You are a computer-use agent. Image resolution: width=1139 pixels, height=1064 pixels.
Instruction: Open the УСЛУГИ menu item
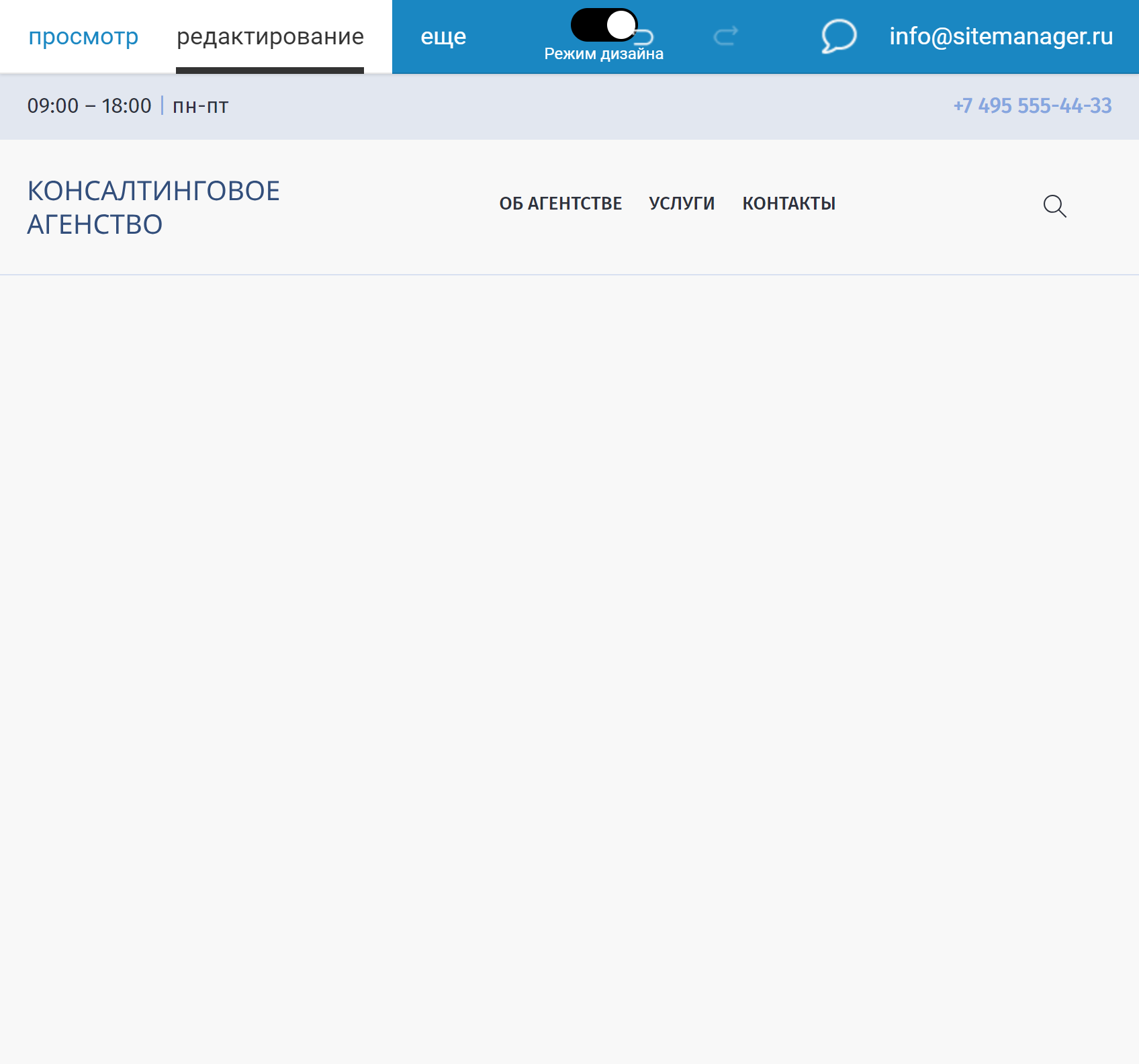coord(682,204)
